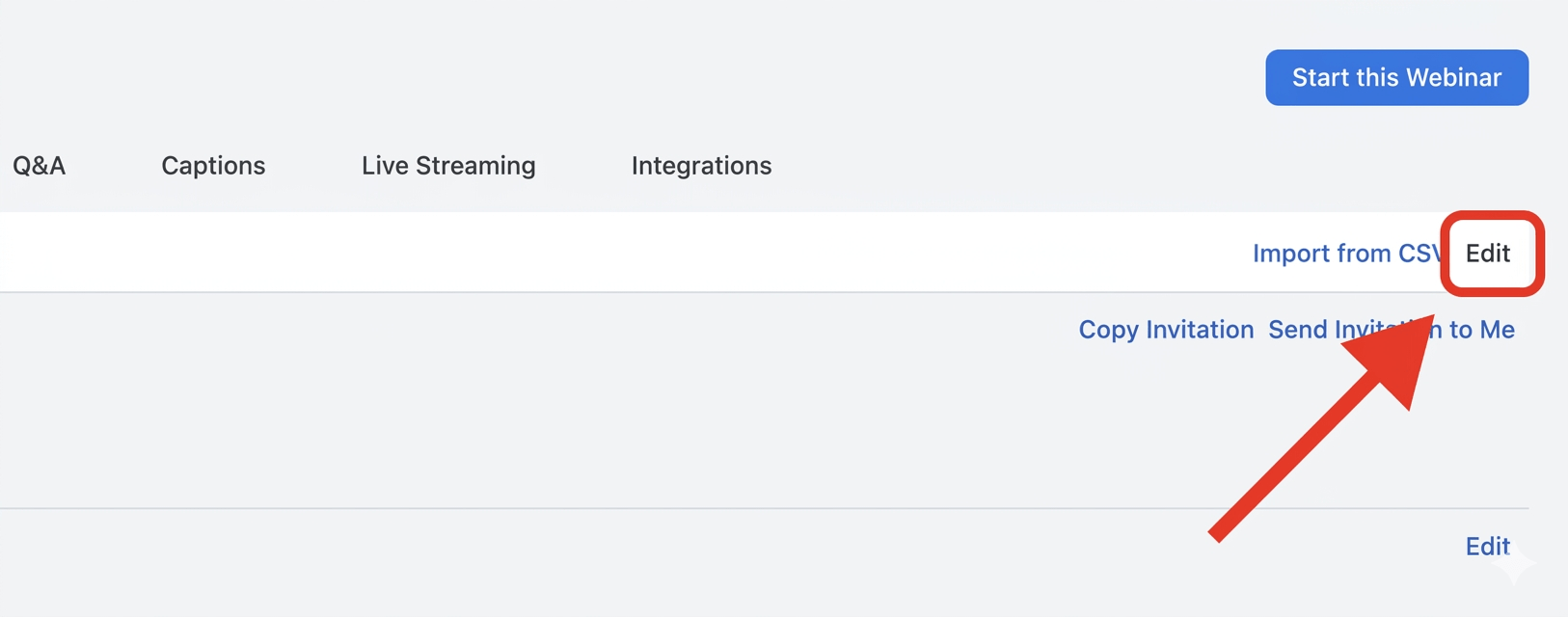Viewport: 1568px width, 617px height.
Task: Click the Import from CSV link
Action: pos(1344,254)
